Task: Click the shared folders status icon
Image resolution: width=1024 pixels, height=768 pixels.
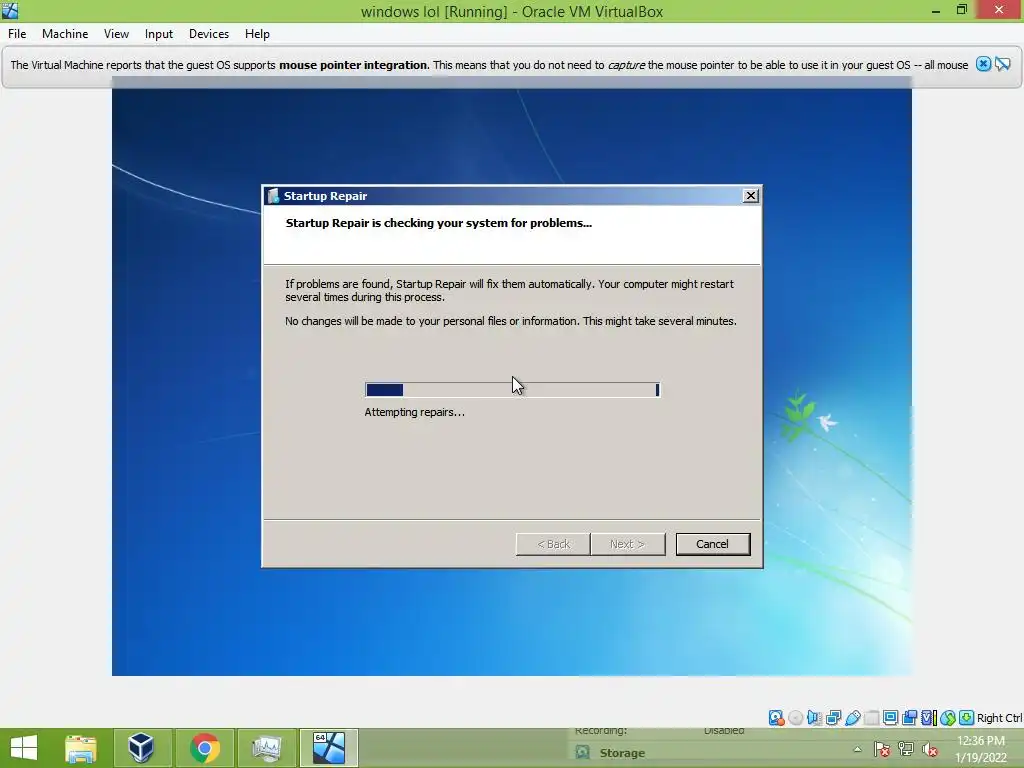Action: [871, 718]
